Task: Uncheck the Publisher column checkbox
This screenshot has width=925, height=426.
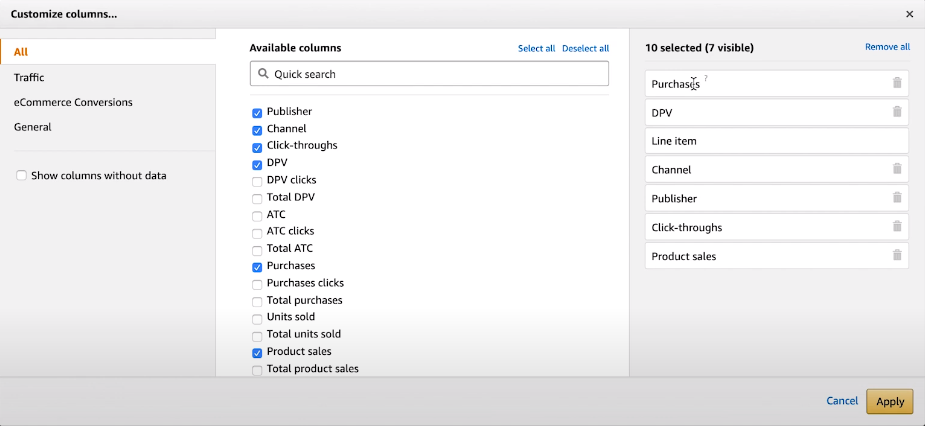Action: click(x=257, y=113)
